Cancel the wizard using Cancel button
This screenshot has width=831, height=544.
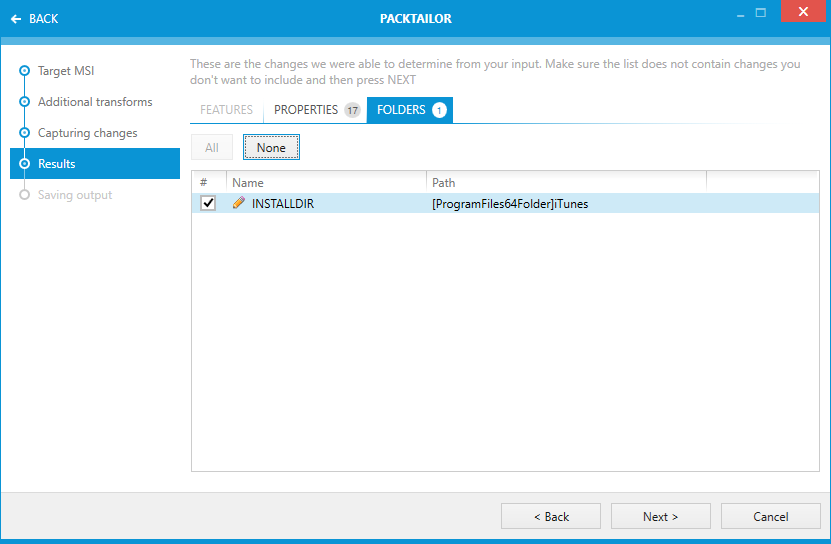pyautogui.click(x=770, y=516)
